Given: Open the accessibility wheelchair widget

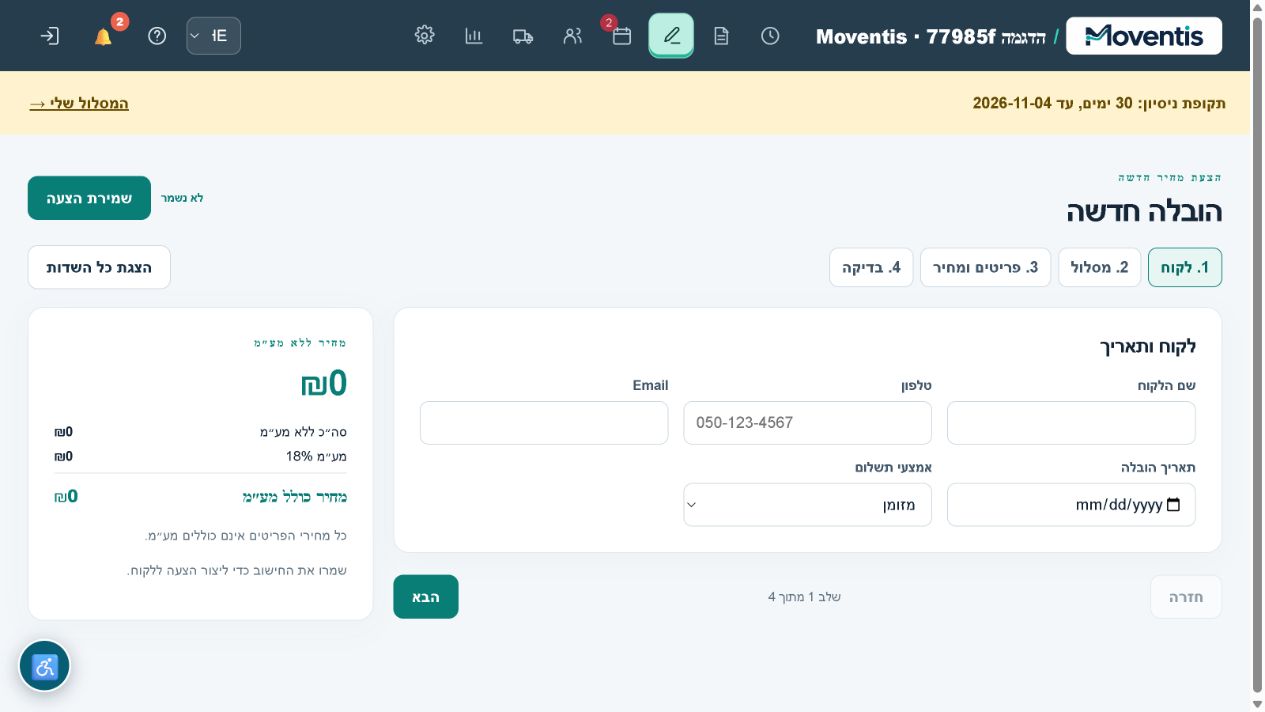Looking at the screenshot, I should [45, 666].
